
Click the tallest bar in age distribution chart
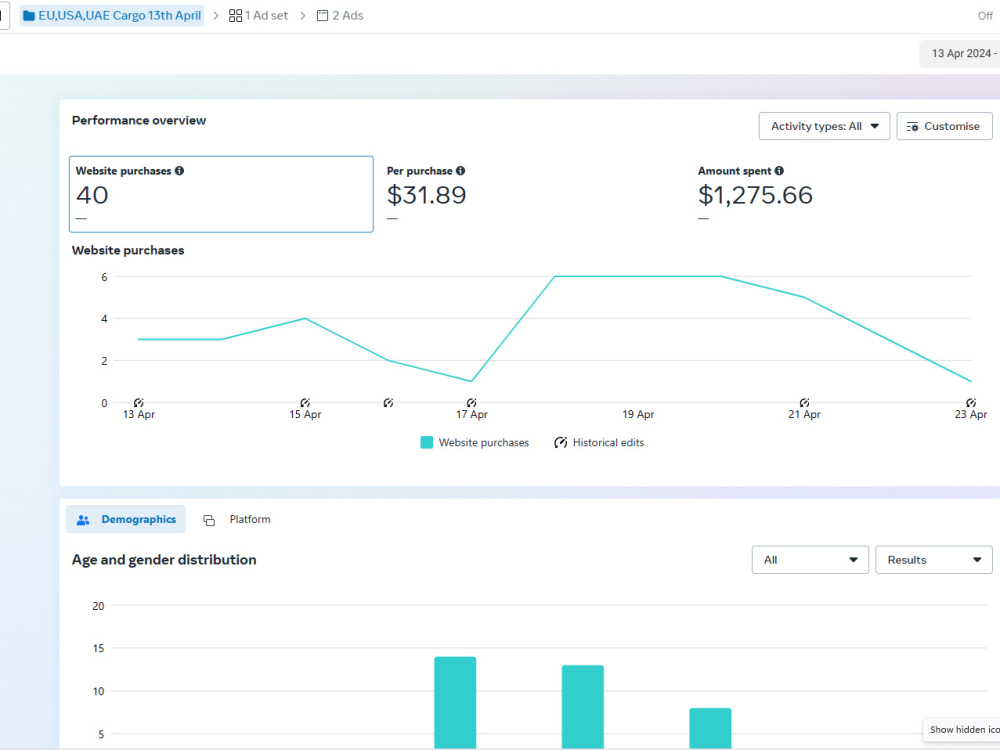click(x=455, y=702)
